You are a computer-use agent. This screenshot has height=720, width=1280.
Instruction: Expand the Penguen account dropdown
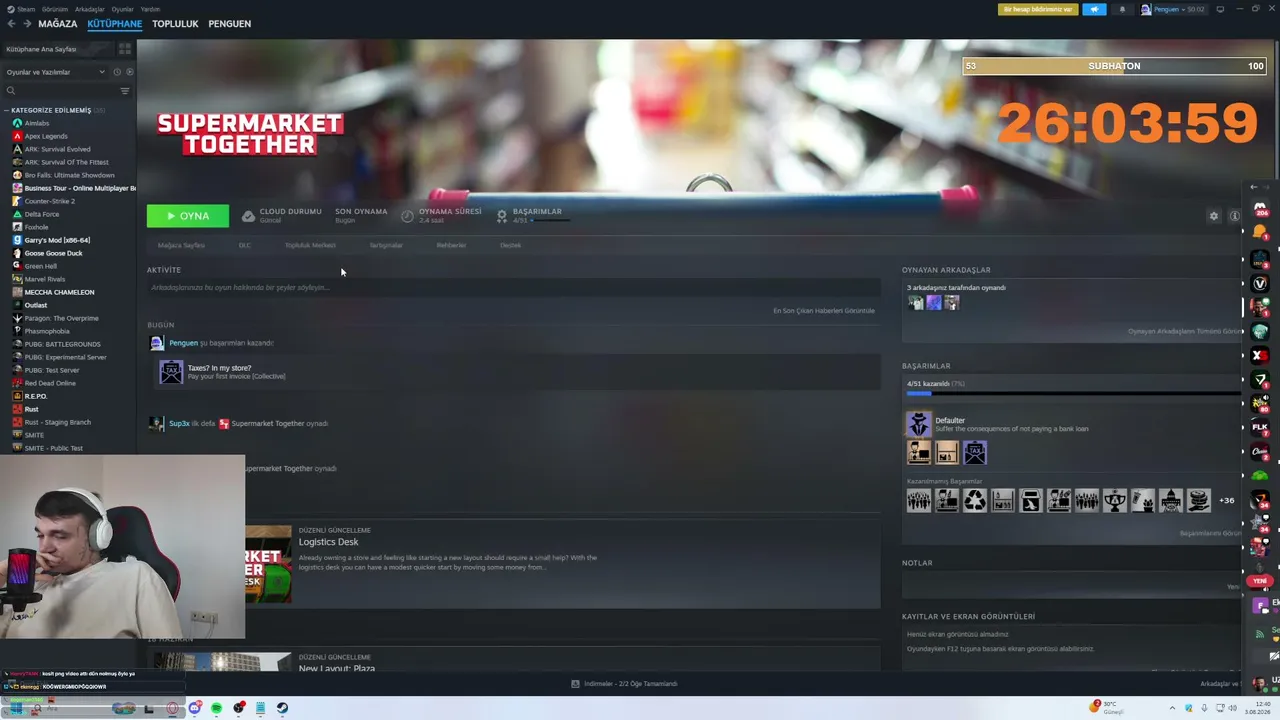click(x=1172, y=9)
